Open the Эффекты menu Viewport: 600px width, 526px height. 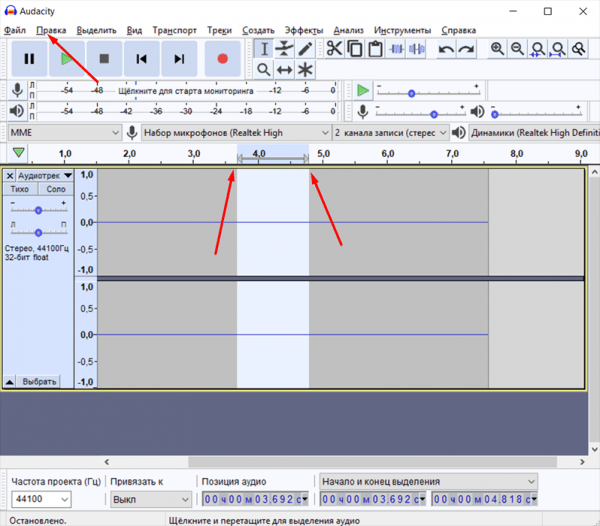pyautogui.click(x=304, y=30)
